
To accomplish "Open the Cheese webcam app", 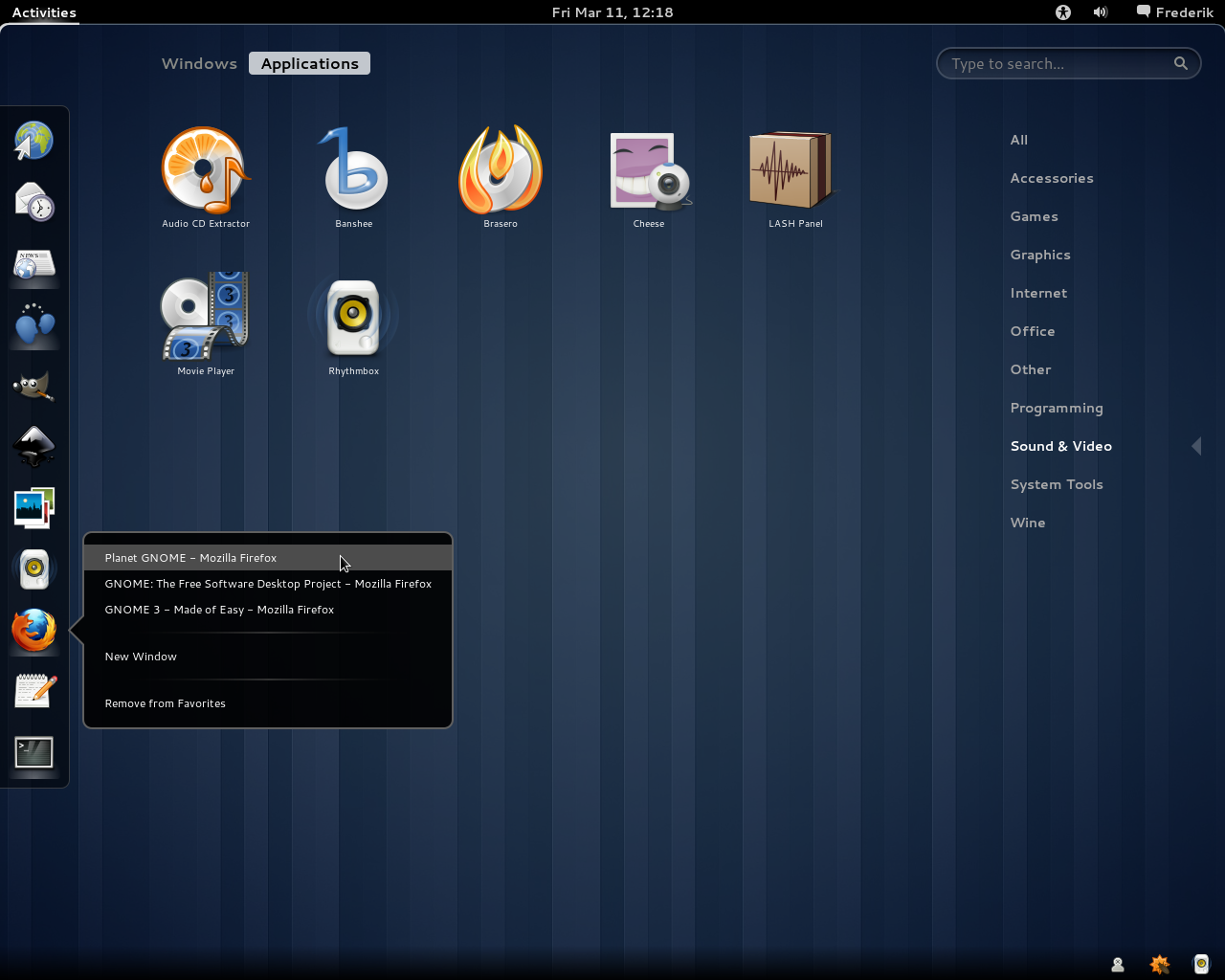I will point(649,178).
